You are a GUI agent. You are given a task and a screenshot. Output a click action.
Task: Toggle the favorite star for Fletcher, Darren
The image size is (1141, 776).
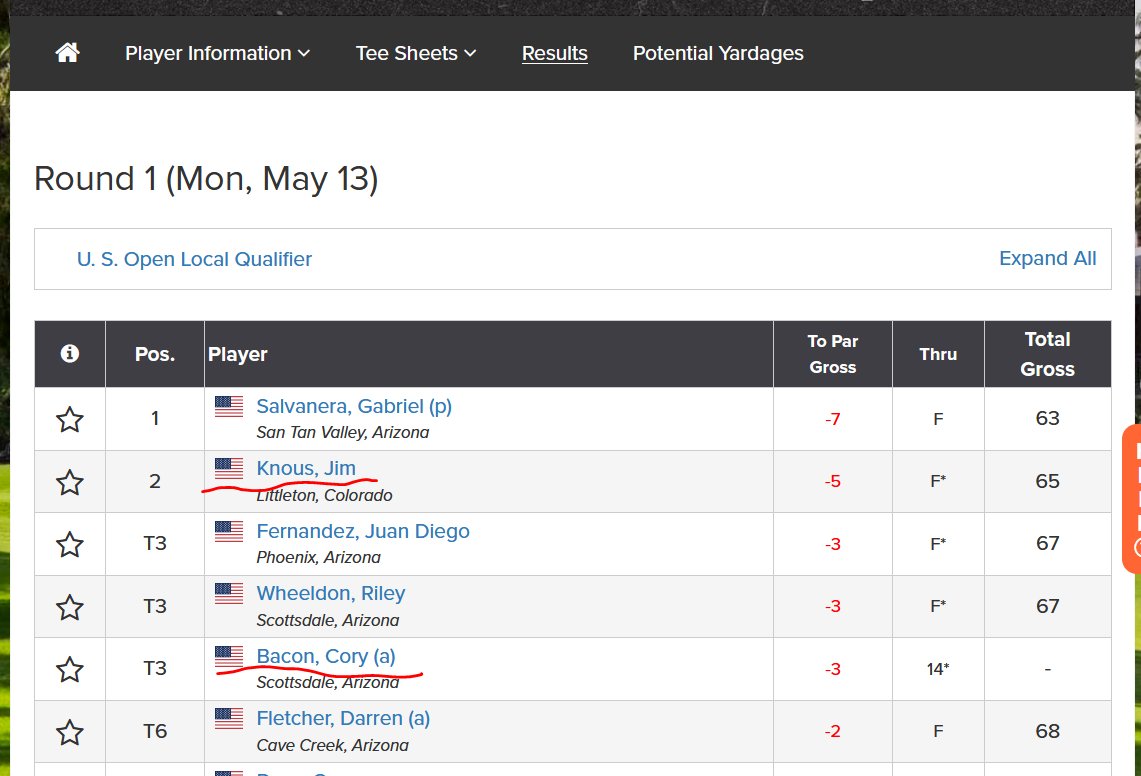pyautogui.click(x=69, y=731)
